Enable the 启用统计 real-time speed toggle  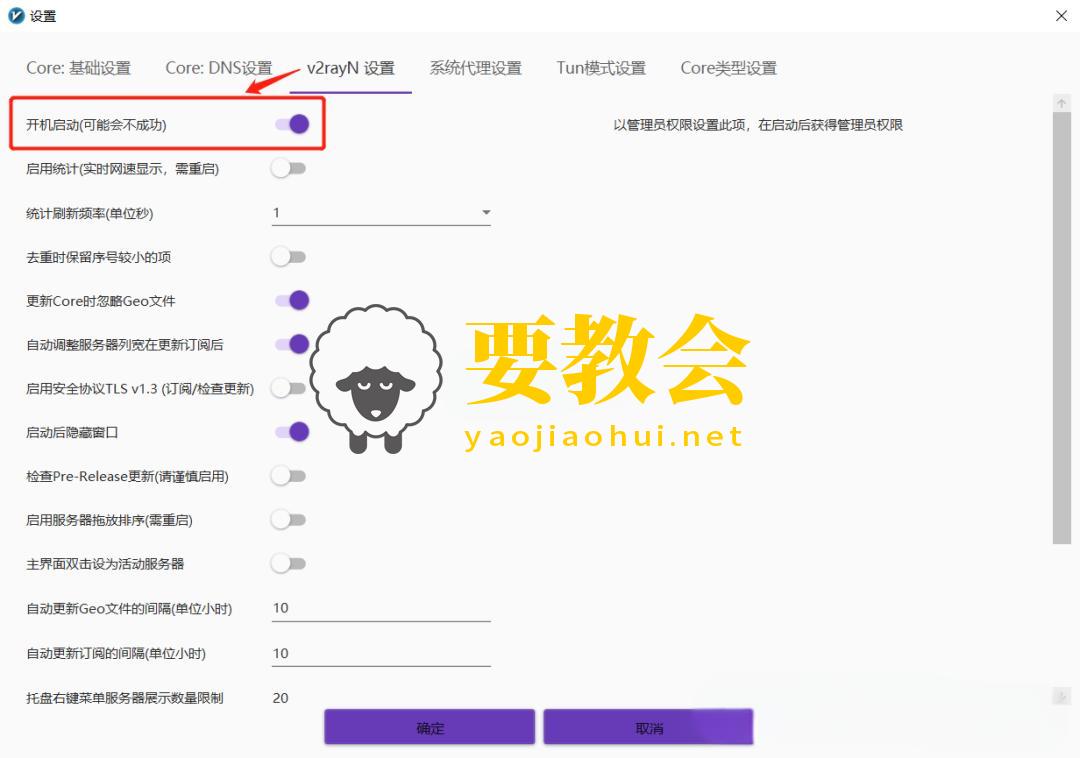coord(289,168)
